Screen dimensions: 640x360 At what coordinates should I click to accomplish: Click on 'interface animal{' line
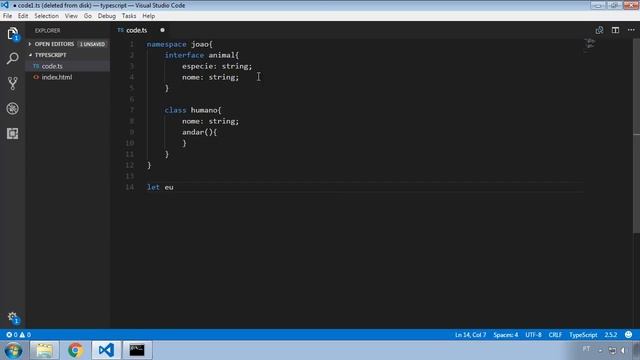point(202,55)
